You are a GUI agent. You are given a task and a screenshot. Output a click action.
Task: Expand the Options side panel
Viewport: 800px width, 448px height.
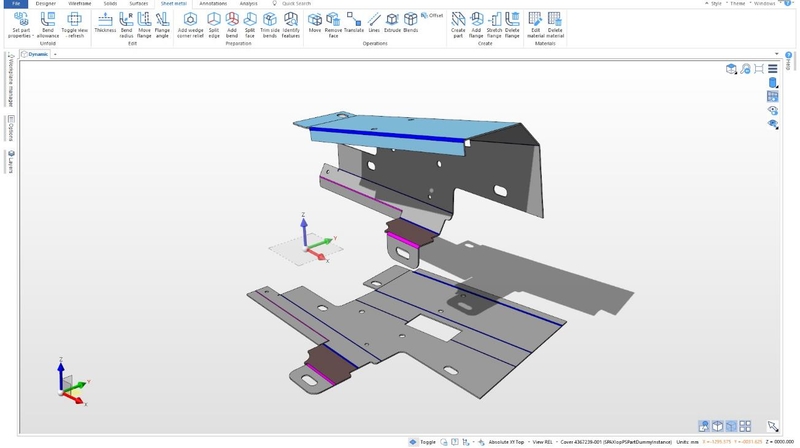(x=11, y=128)
